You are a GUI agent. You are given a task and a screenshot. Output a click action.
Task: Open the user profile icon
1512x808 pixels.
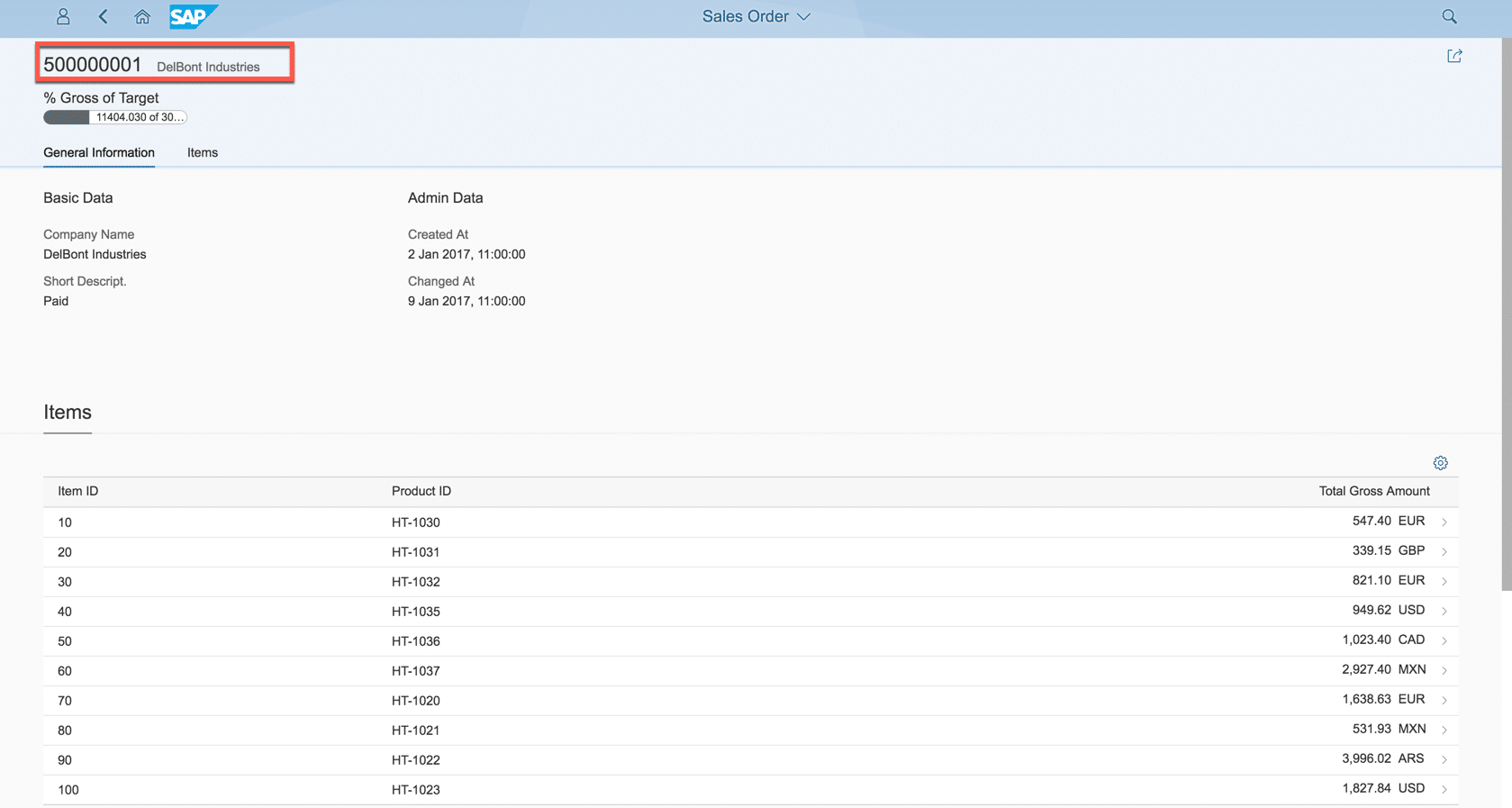click(x=63, y=16)
